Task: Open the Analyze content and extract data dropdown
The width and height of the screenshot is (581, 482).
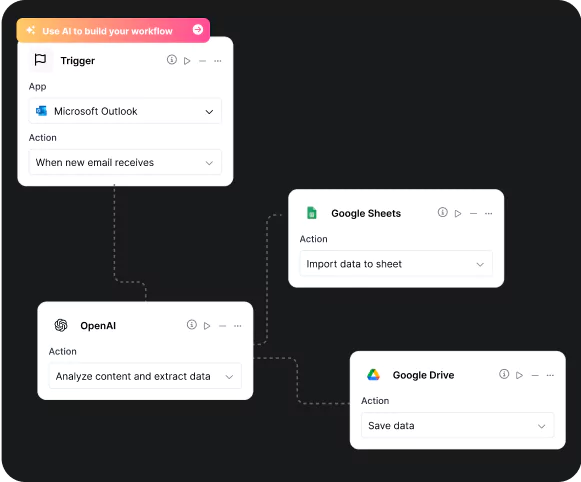Action: pos(145,376)
